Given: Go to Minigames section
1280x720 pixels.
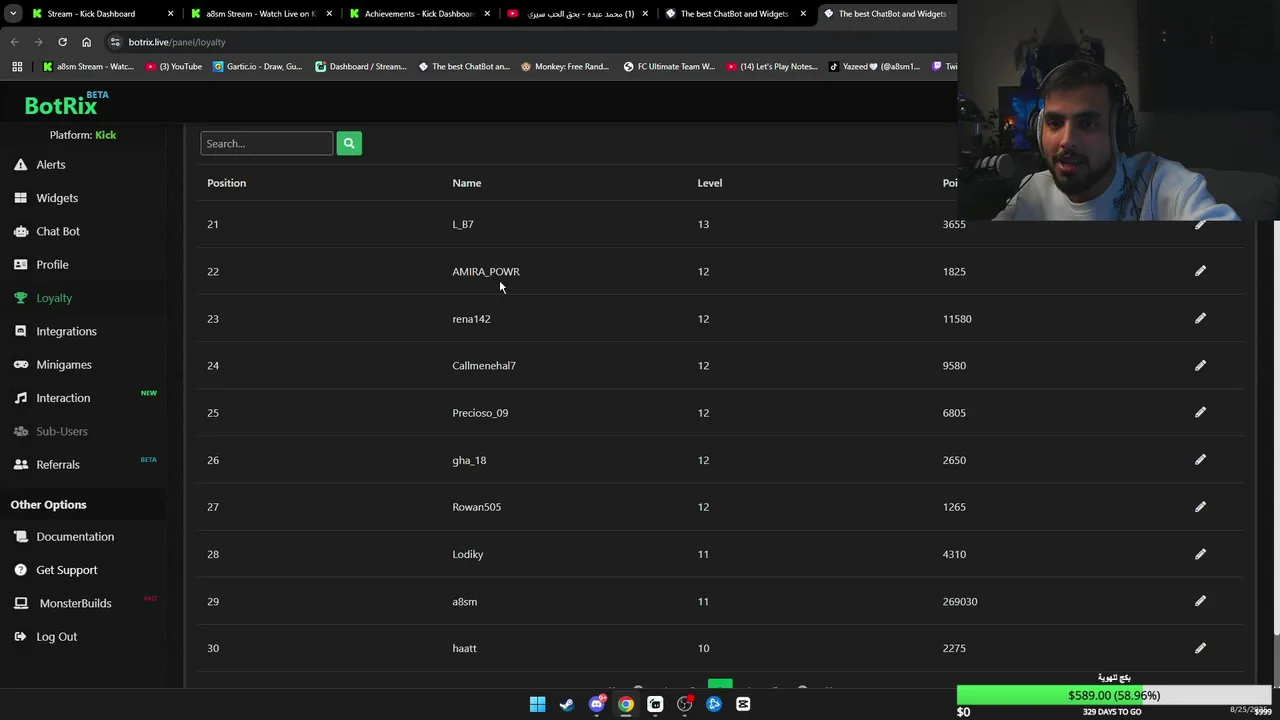Looking at the screenshot, I should 64,364.
